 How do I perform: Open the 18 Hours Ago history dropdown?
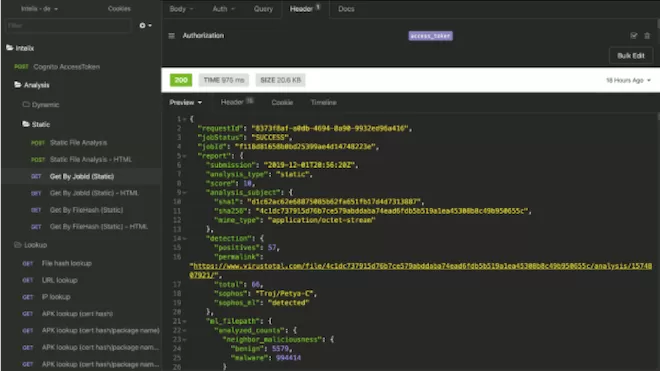point(628,80)
